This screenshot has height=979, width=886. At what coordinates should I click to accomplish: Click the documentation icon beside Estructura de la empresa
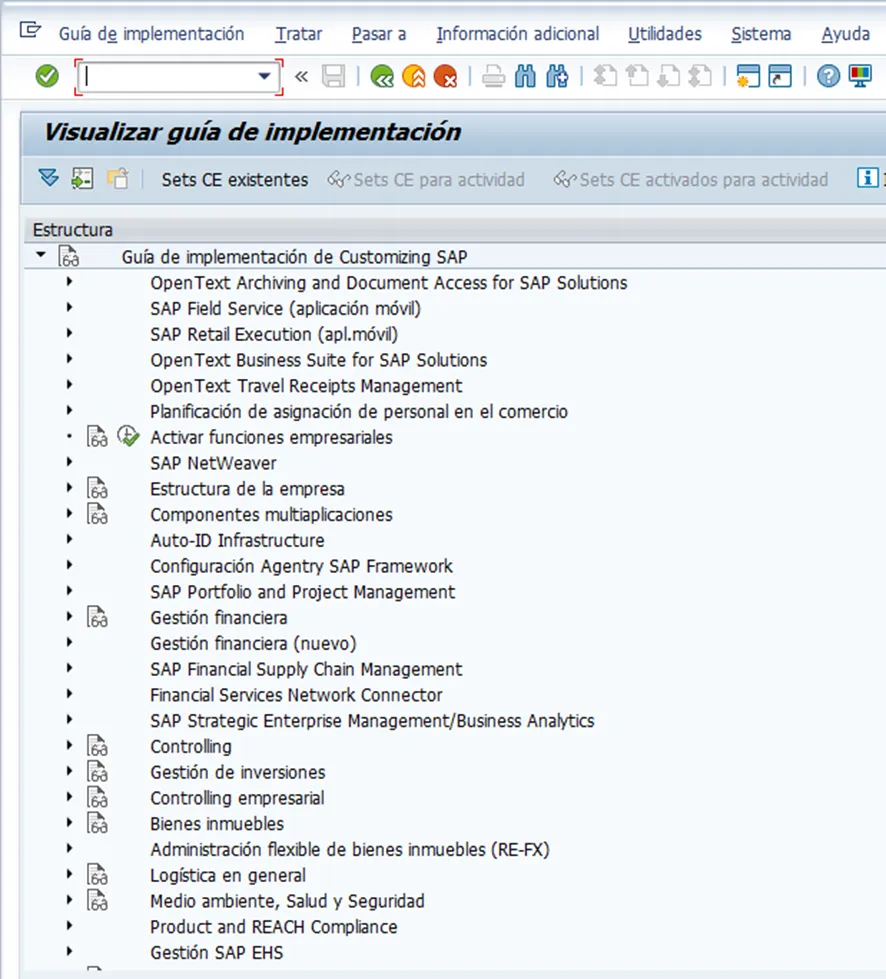97,488
